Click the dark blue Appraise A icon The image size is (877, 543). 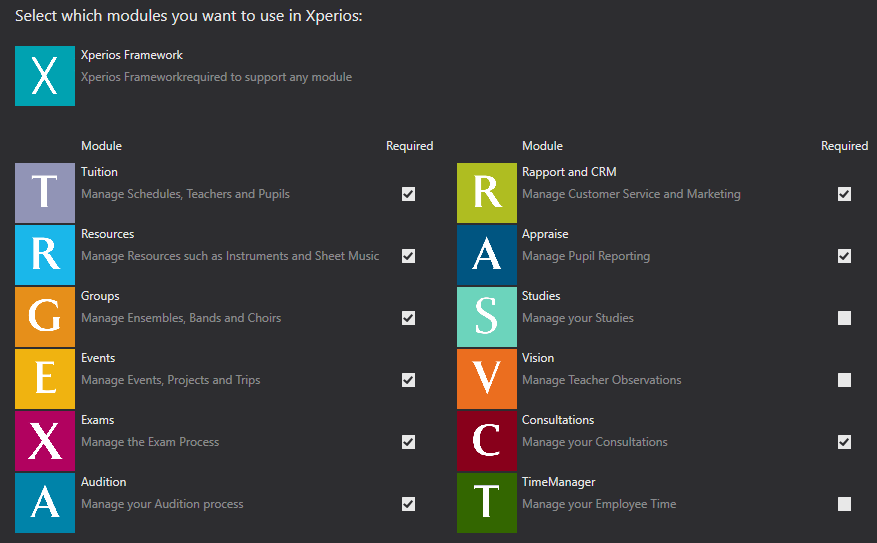click(x=487, y=255)
